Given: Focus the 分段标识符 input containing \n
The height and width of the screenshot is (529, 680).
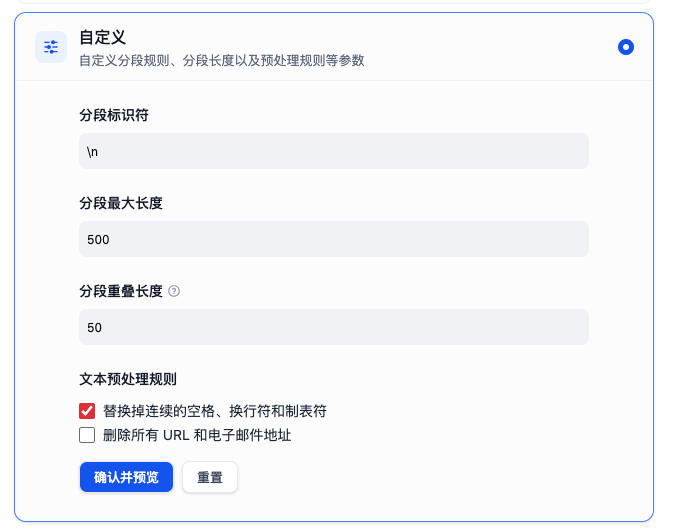Looking at the screenshot, I should point(333,151).
